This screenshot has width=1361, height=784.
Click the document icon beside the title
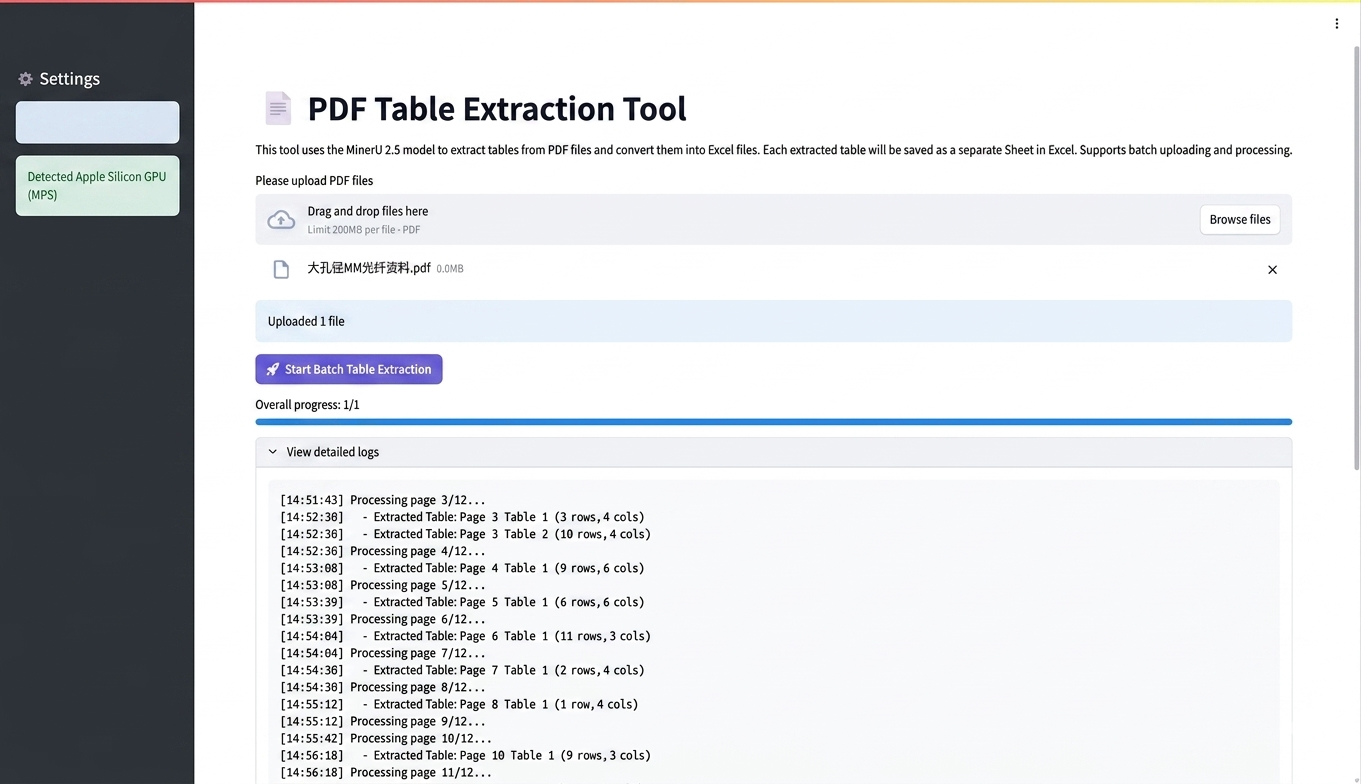tap(277, 108)
